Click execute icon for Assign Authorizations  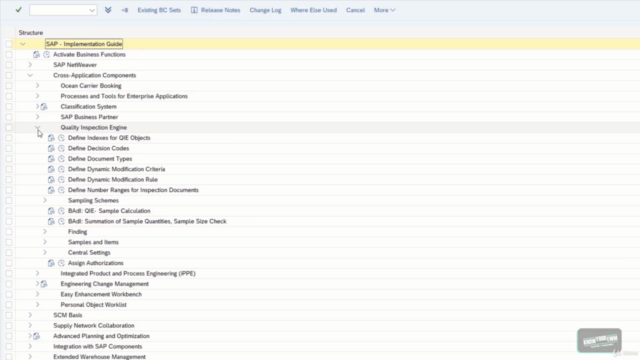(61, 263)
